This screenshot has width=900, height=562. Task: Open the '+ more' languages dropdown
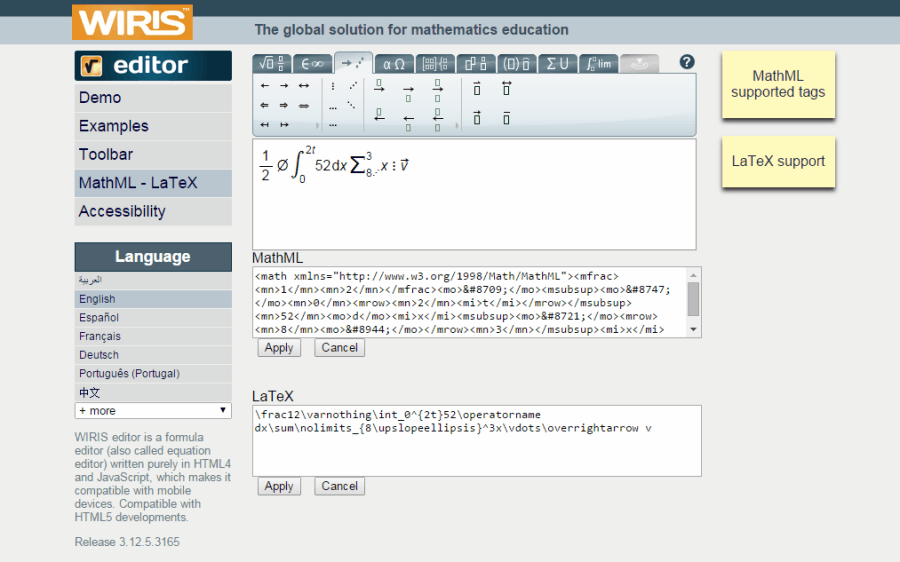(153, 410)
